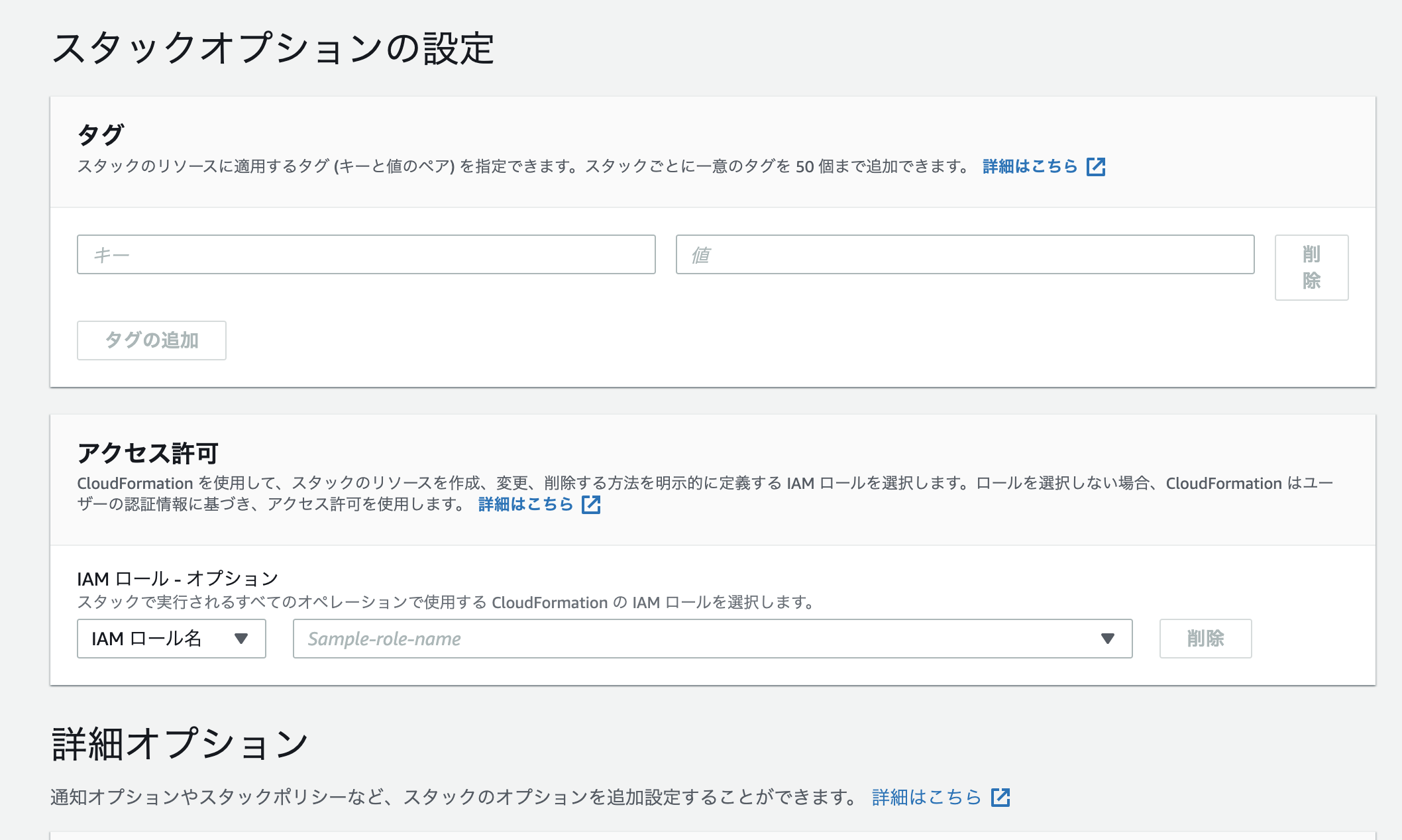This screenshot has width=1402, height=840.
Task: Click the 詳細オプション heading
Action: [x=180, y=743]
